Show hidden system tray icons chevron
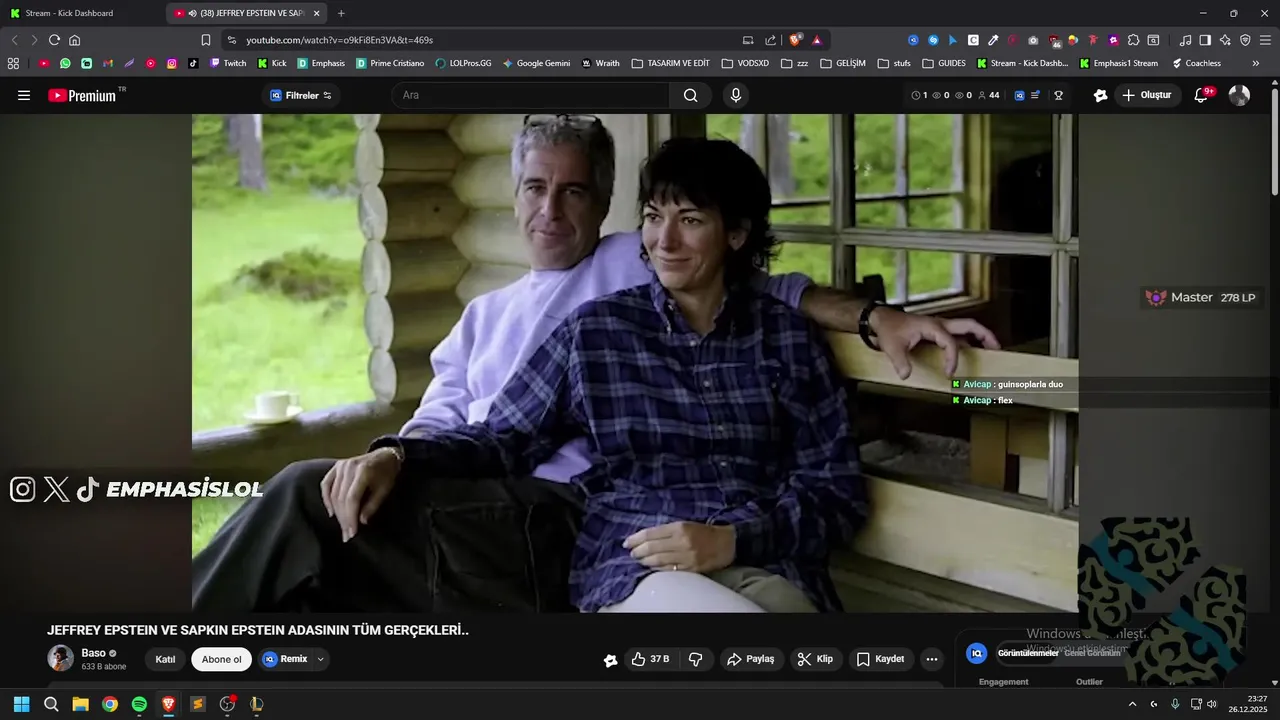 coord(1132,704)
